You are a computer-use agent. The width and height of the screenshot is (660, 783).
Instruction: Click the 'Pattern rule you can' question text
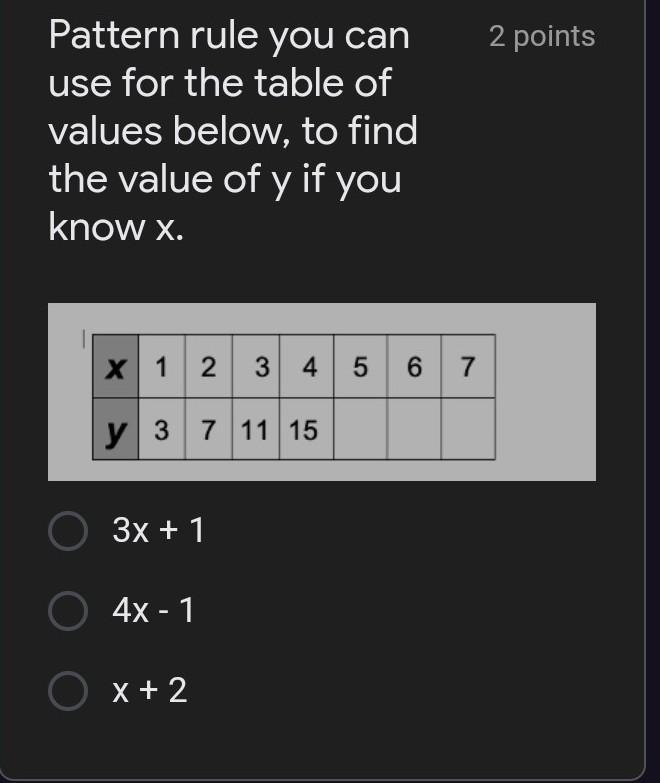click(x=229, y=36)
